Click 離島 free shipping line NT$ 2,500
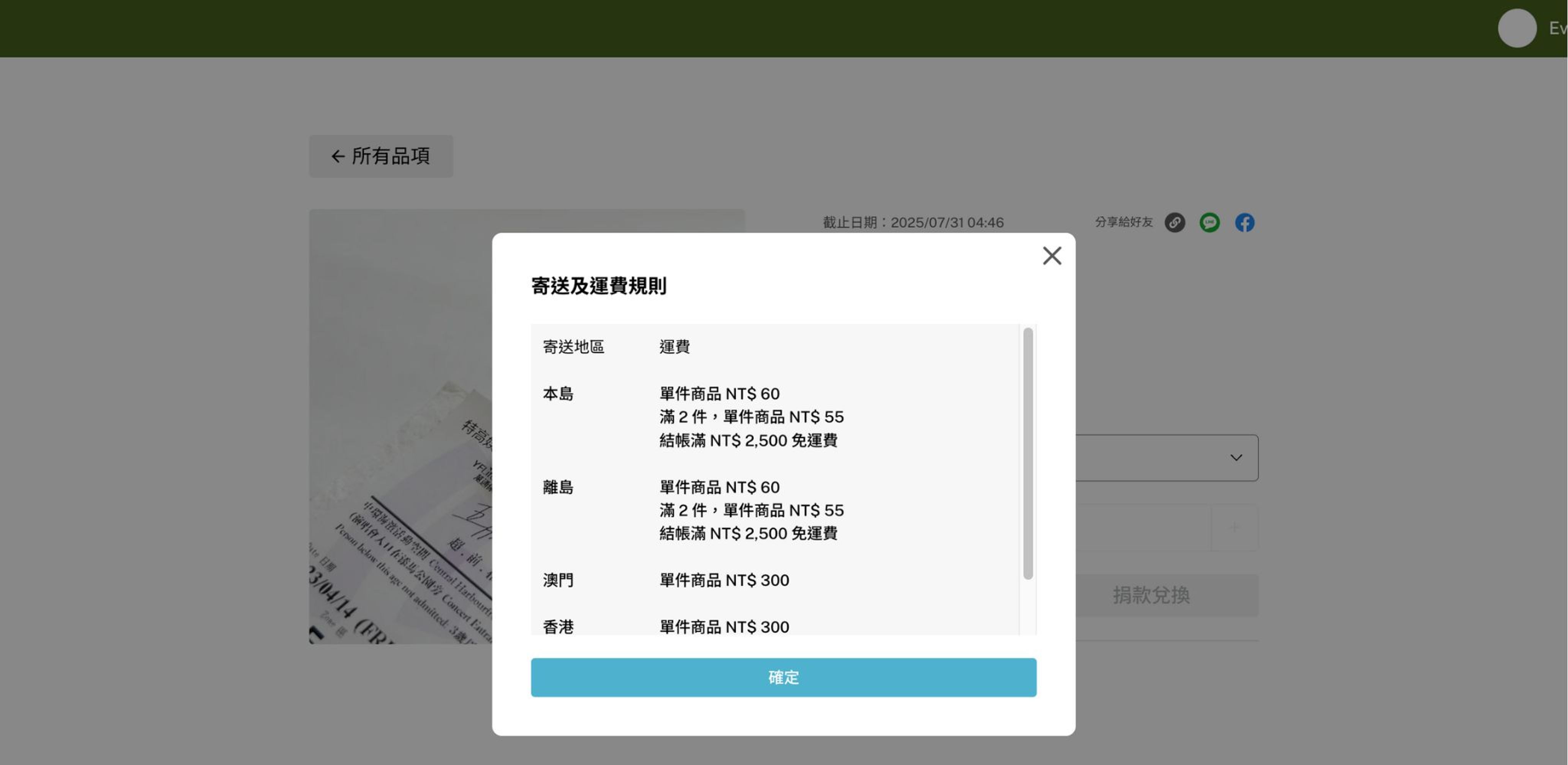 [749, 533]
